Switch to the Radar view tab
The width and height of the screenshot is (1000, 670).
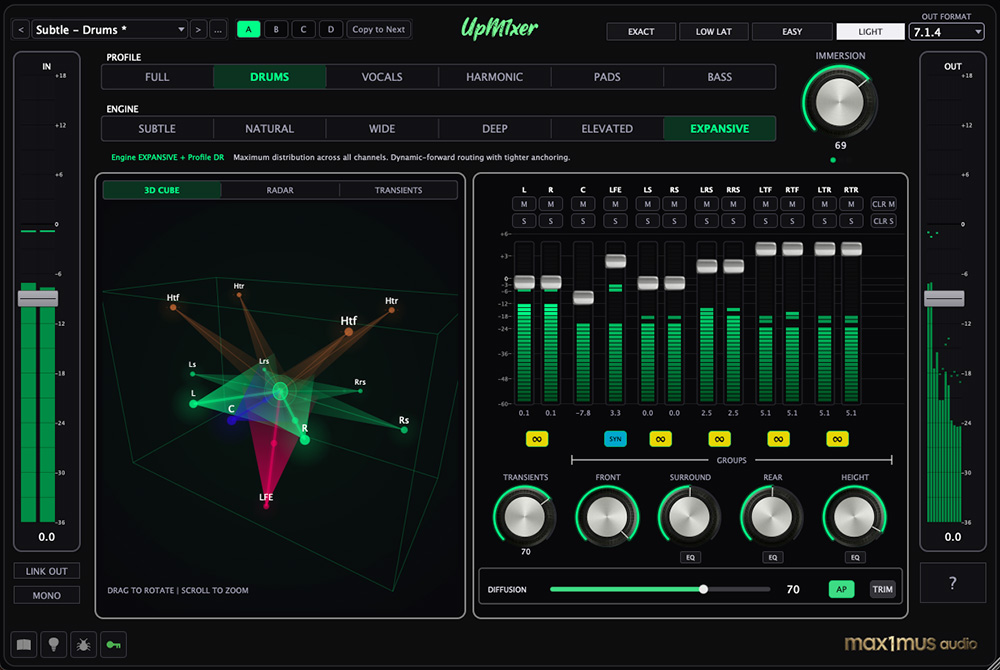coord(280,190)
